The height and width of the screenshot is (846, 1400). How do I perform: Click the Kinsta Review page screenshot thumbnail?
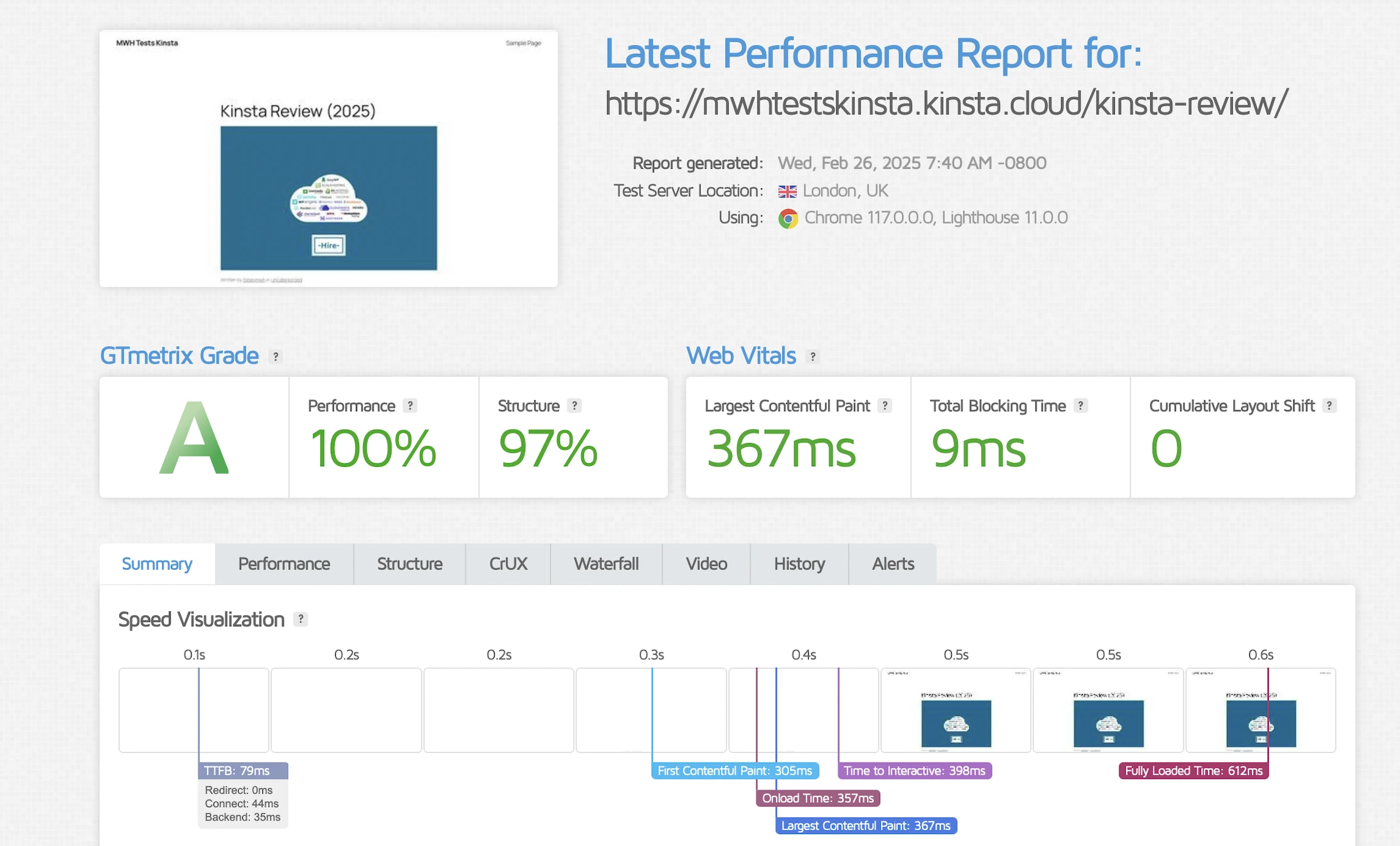tap(328, 159)
